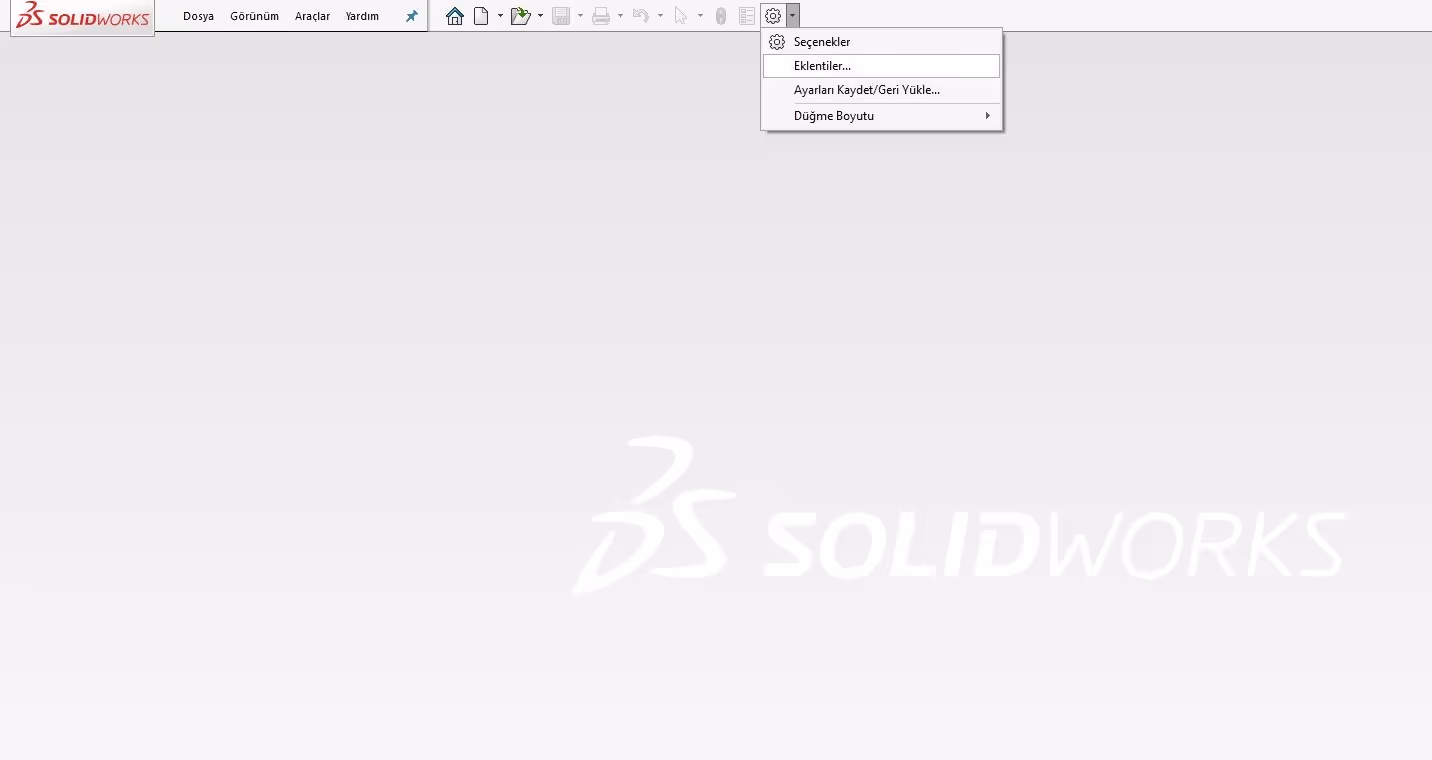This screenshot has height=760, width=1432.
Task: Open the Görünüm menu
Action: (x=254, y=16)
